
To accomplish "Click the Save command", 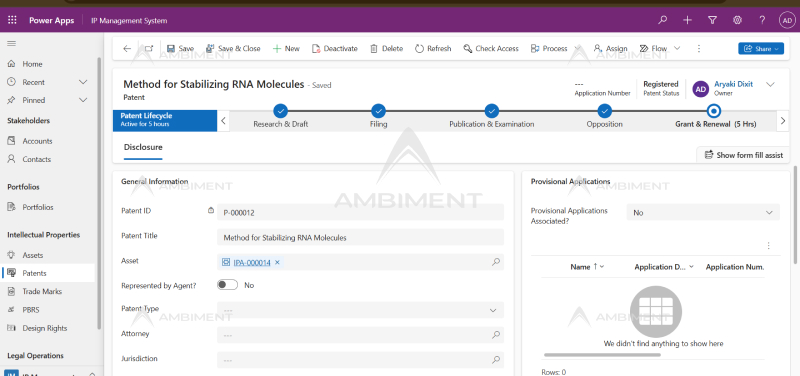I will (181, 48).
